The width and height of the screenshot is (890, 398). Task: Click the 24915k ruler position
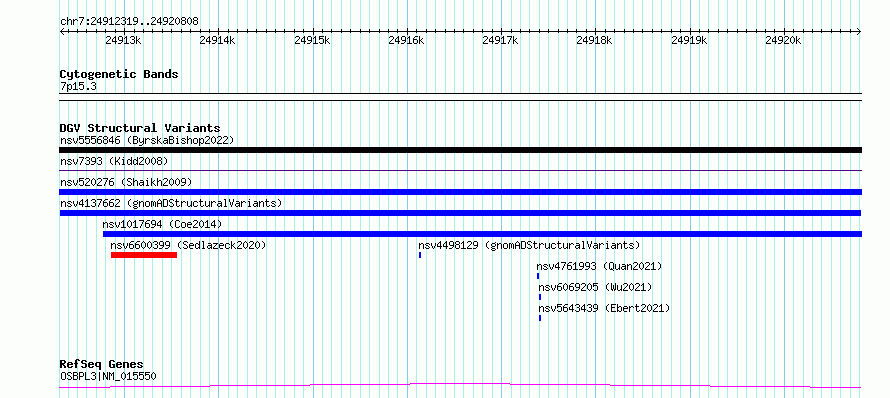pos(312,41)
